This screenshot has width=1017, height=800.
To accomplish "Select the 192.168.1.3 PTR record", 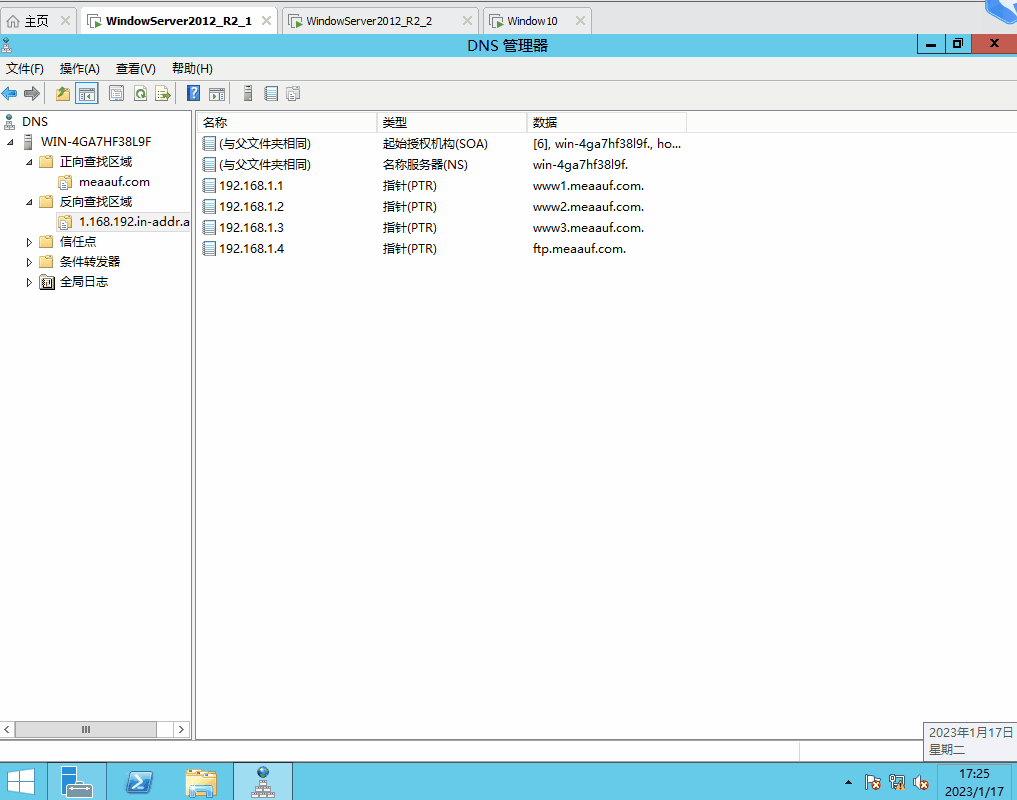I will 442,228.
